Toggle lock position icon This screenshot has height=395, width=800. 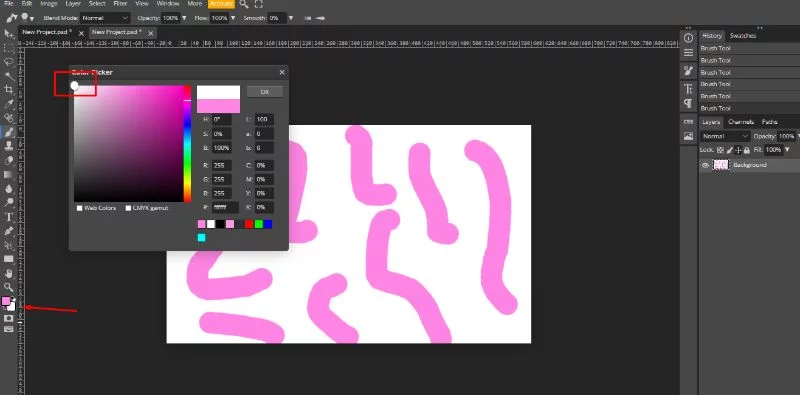[x=738, y=150]
